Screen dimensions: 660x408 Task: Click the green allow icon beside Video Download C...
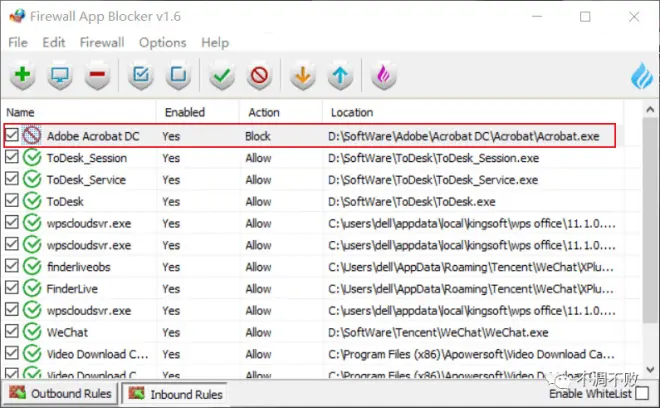(32, 354)
